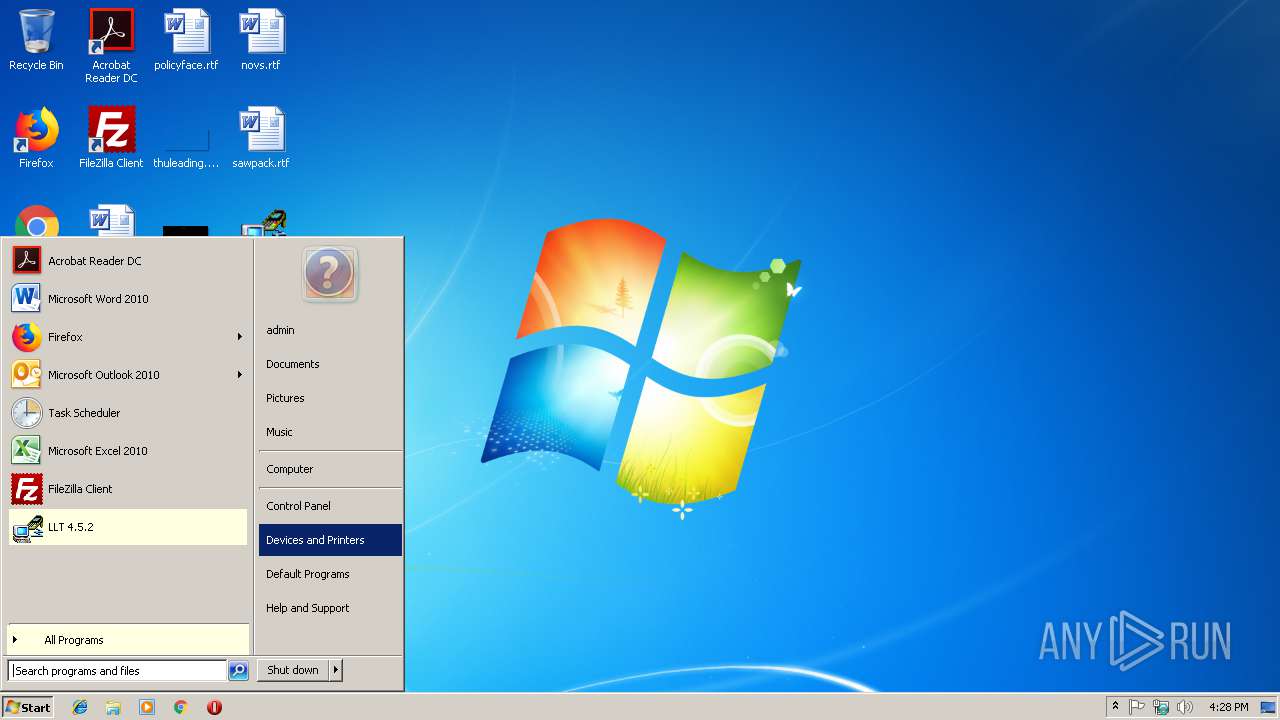Click Search programs and files field
Viewport: 1280px width, 720px height.
(118, 671)
